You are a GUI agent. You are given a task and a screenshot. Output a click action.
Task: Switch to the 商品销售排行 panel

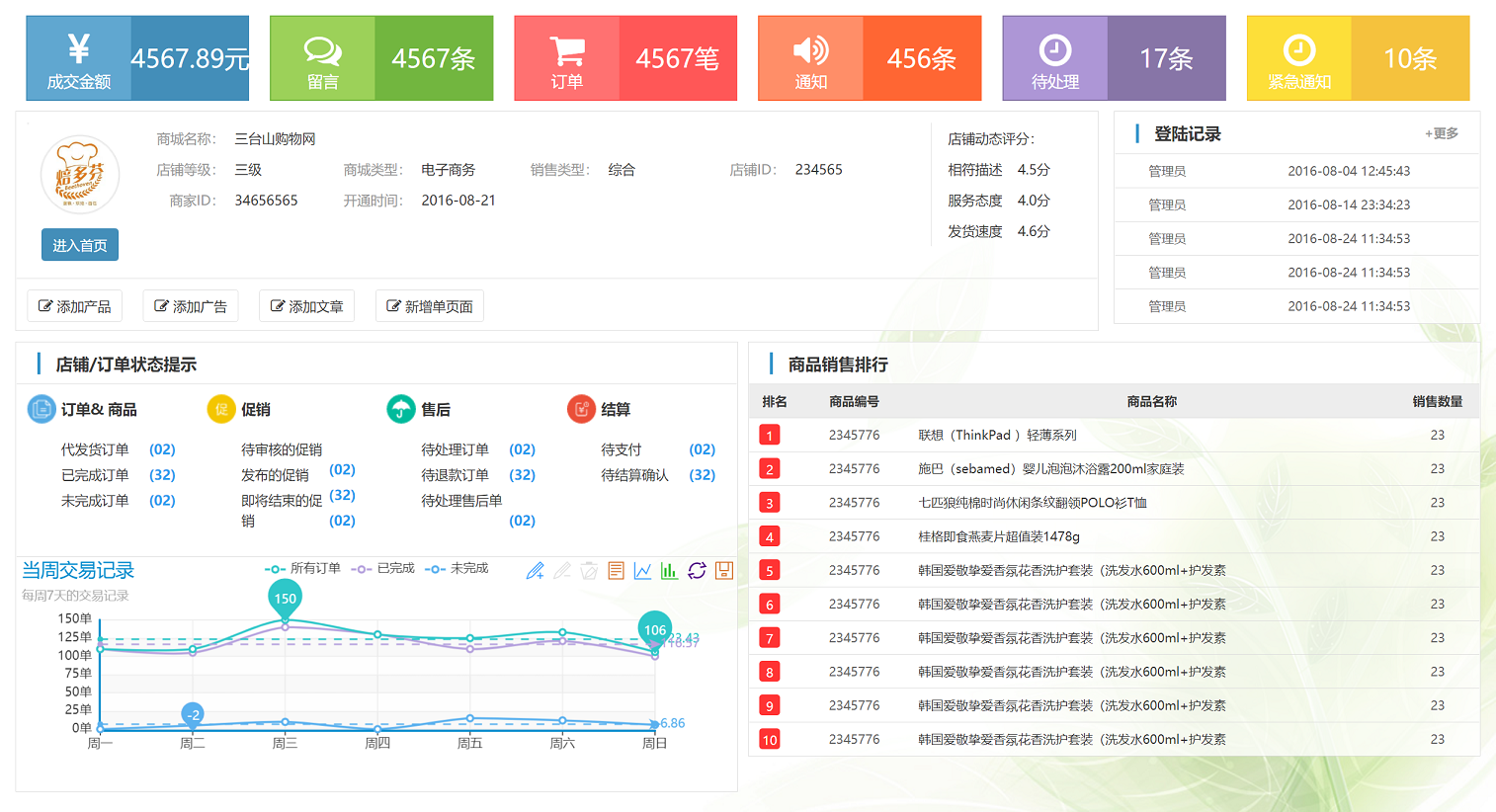[x=837, y=365]
